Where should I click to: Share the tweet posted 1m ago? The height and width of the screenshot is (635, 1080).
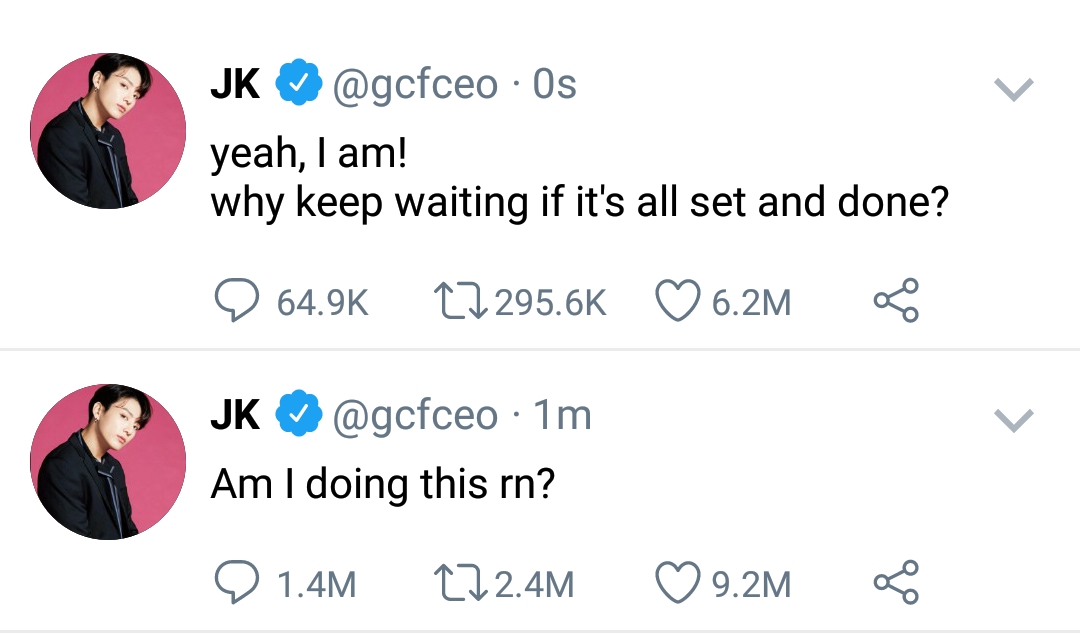895,584
